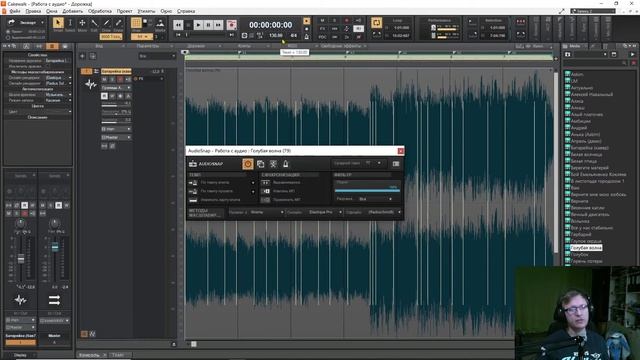Open the Проект menu
Viewport: 640px width, 360px height.
[x=124, y=11]
